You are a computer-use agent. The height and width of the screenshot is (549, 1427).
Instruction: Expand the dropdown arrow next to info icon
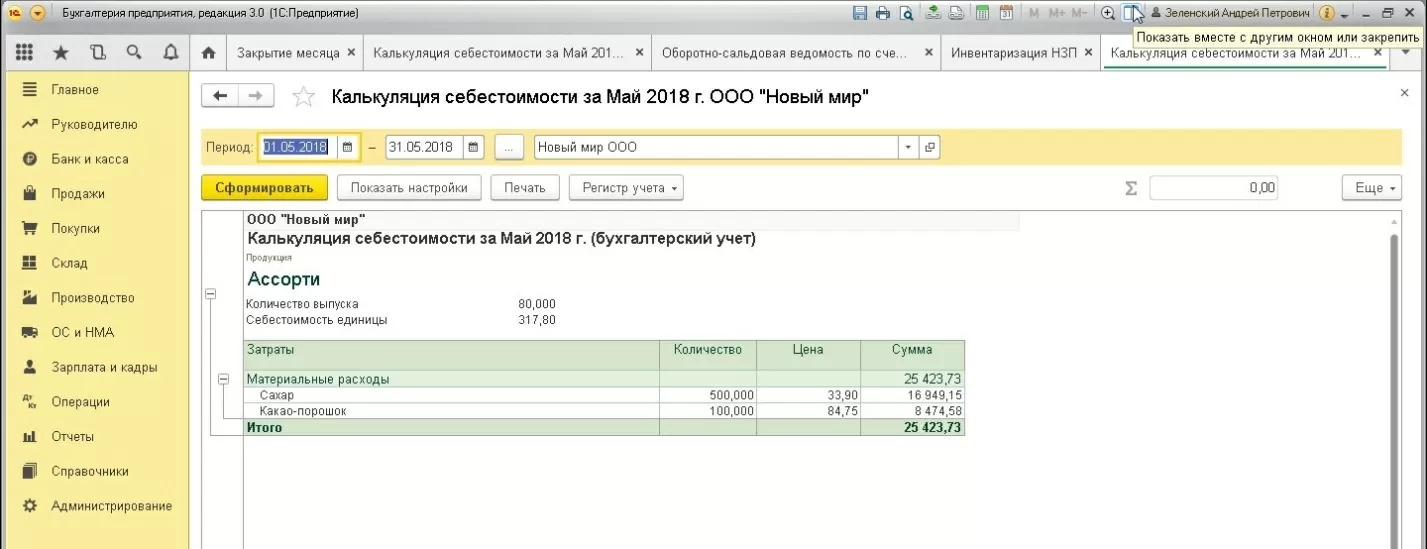tap(1345, 14)
